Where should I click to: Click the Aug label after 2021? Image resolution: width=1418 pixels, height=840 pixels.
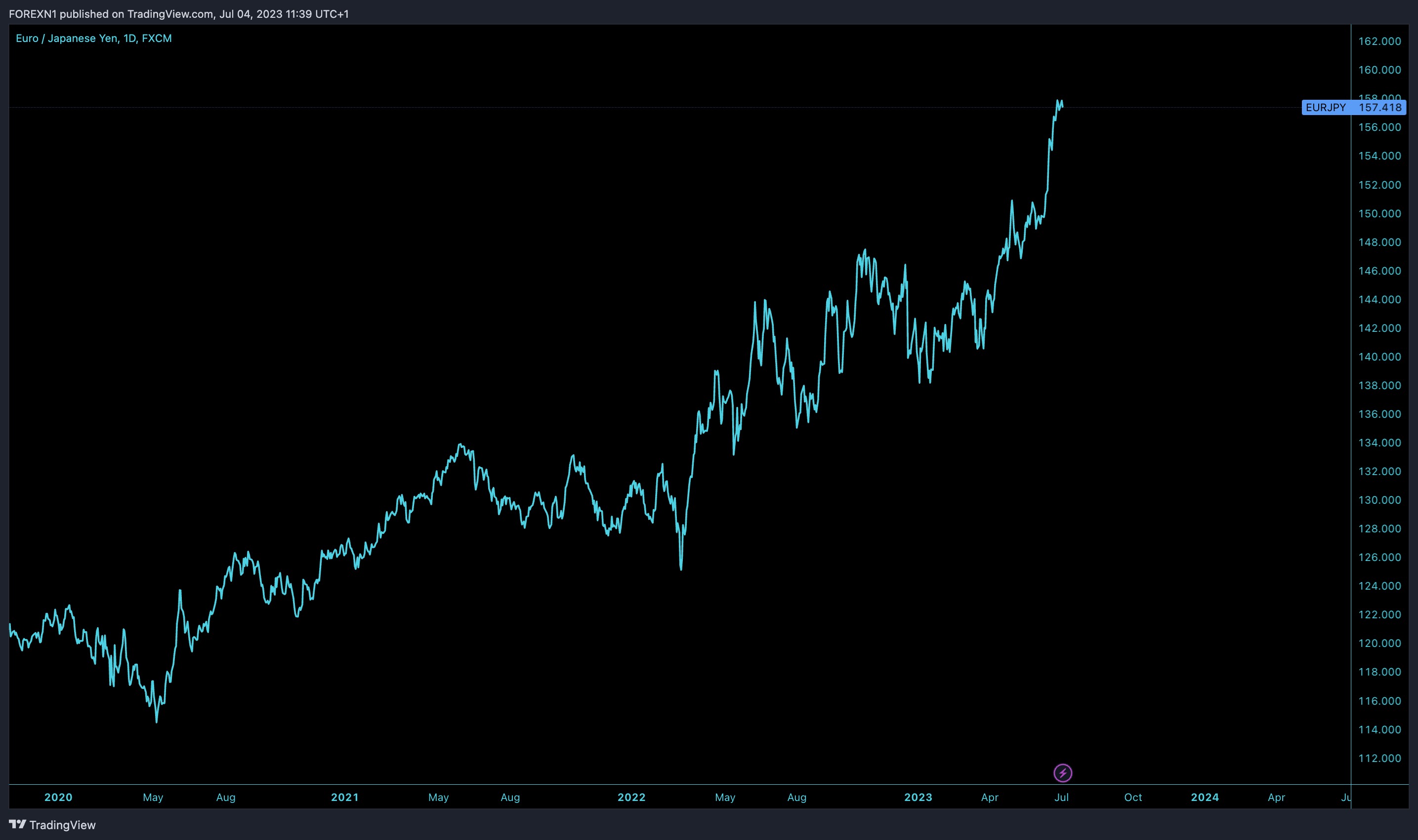[x=510, y=798]
